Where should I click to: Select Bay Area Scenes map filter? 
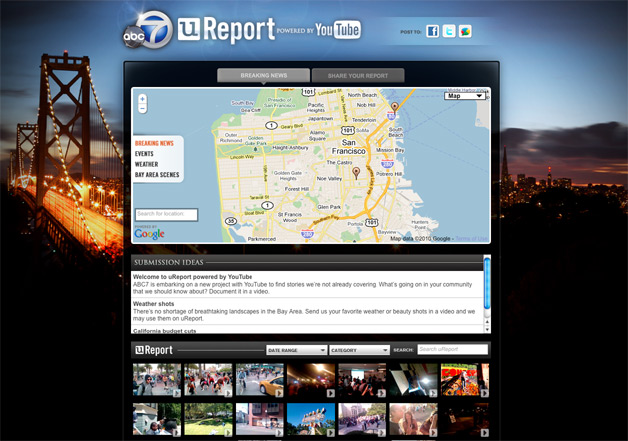pyautogui.click(x=157, y=175)
